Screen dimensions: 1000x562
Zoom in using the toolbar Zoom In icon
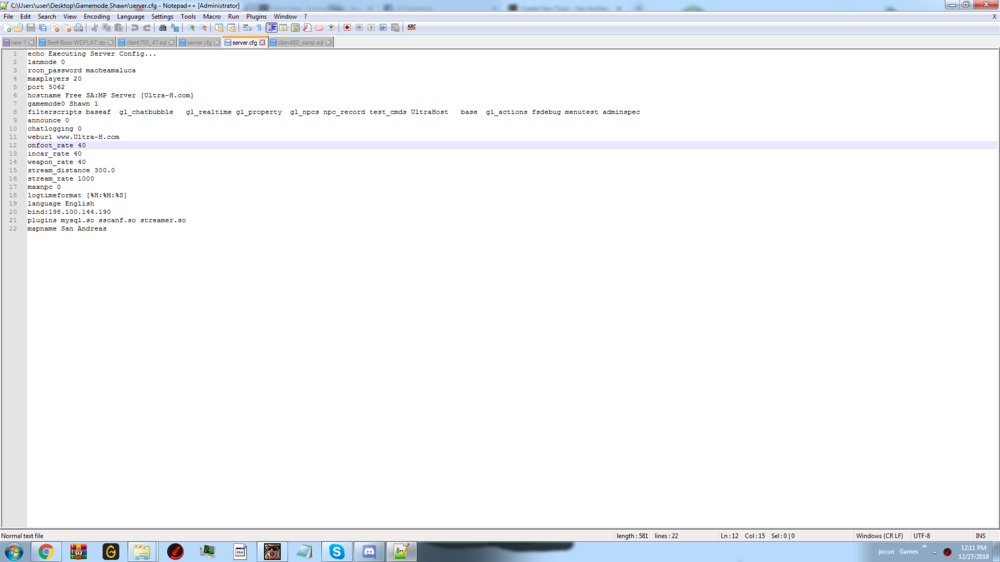(x=191, y=28)
